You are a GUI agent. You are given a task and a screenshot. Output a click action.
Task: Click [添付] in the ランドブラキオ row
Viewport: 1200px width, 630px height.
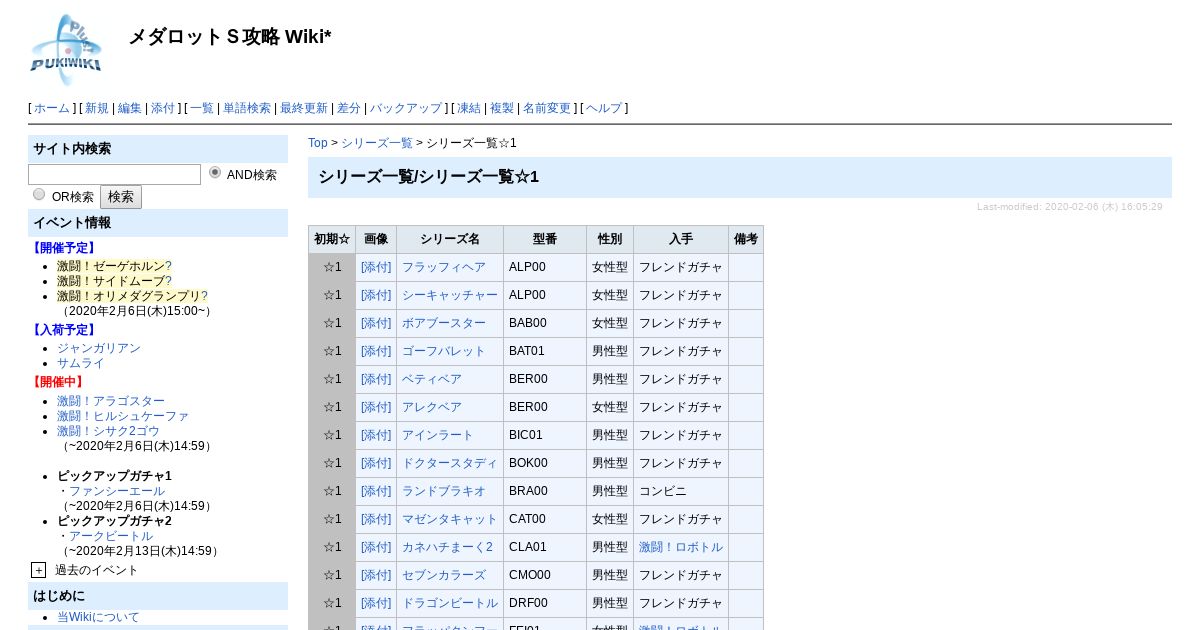376,491
